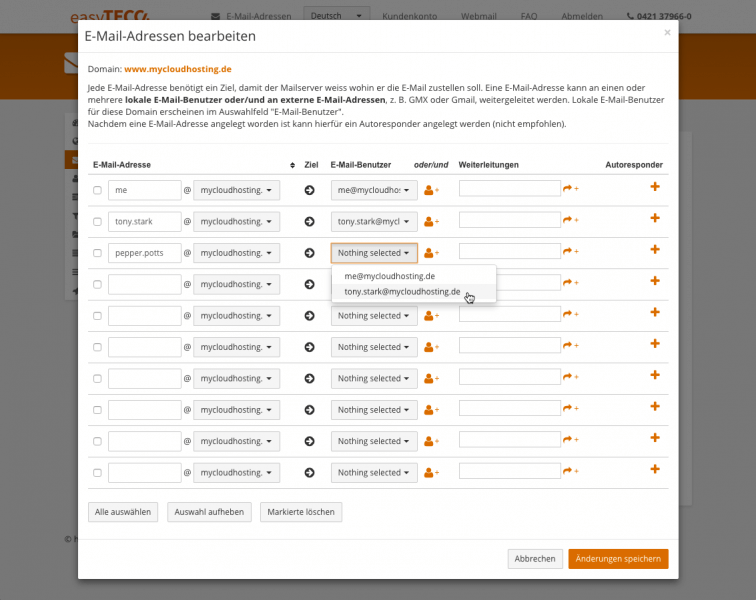Click Ziel arrow icon in me row
The height and width of the screenshot is (600, 756).
(310, 190)
